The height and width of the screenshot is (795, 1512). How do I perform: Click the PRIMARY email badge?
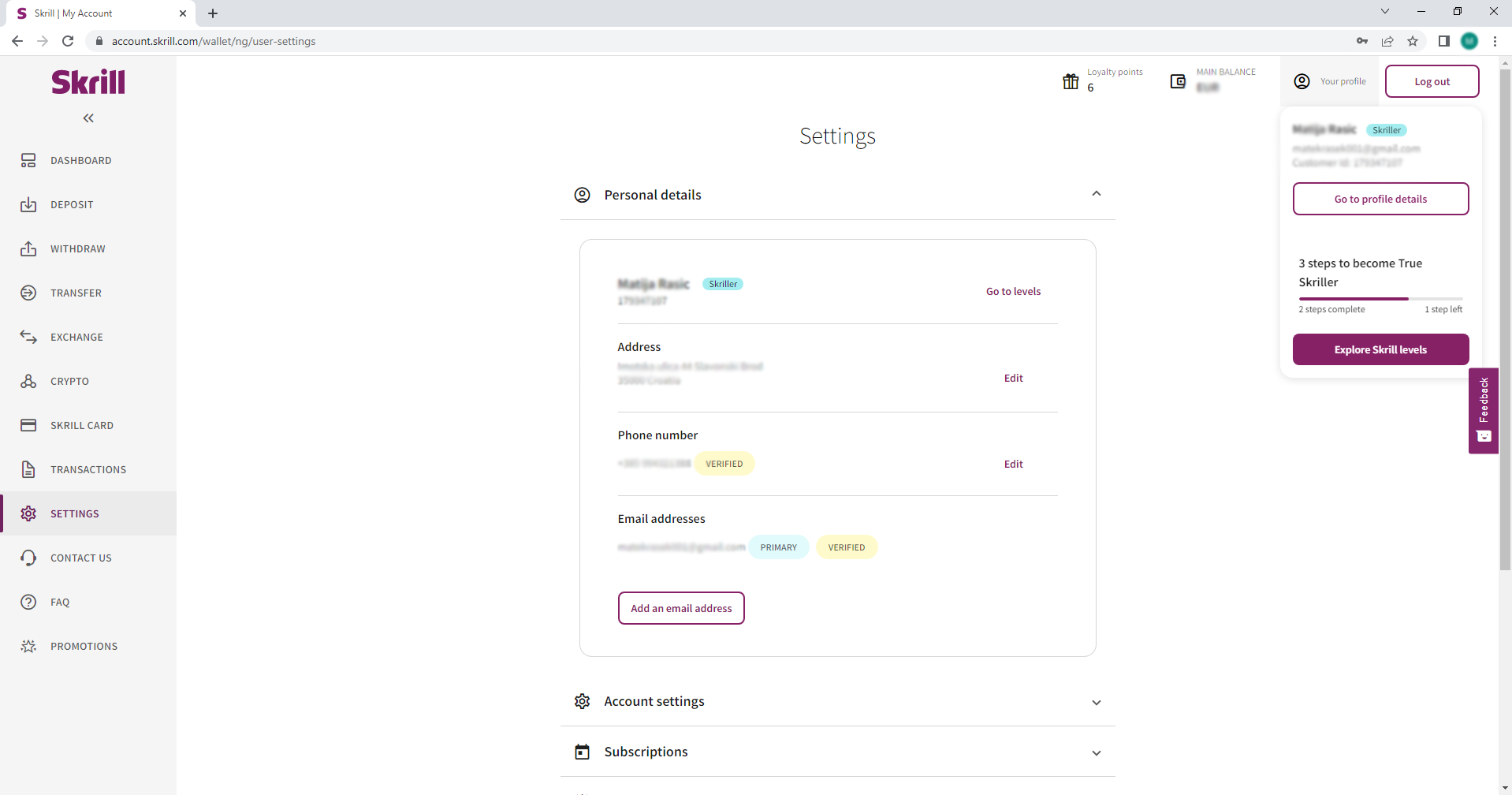click(778, 547)
